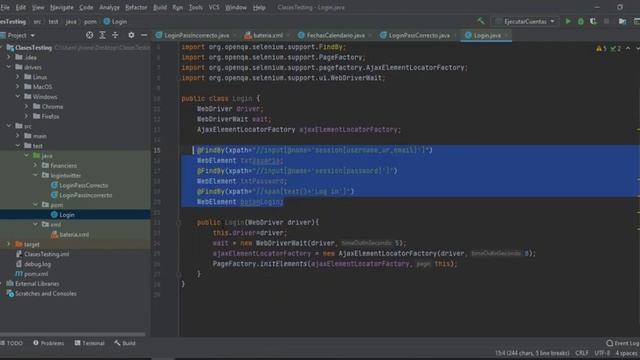Open the Build menu
Screen dimensions: 640x360
[x=160, y=7]
